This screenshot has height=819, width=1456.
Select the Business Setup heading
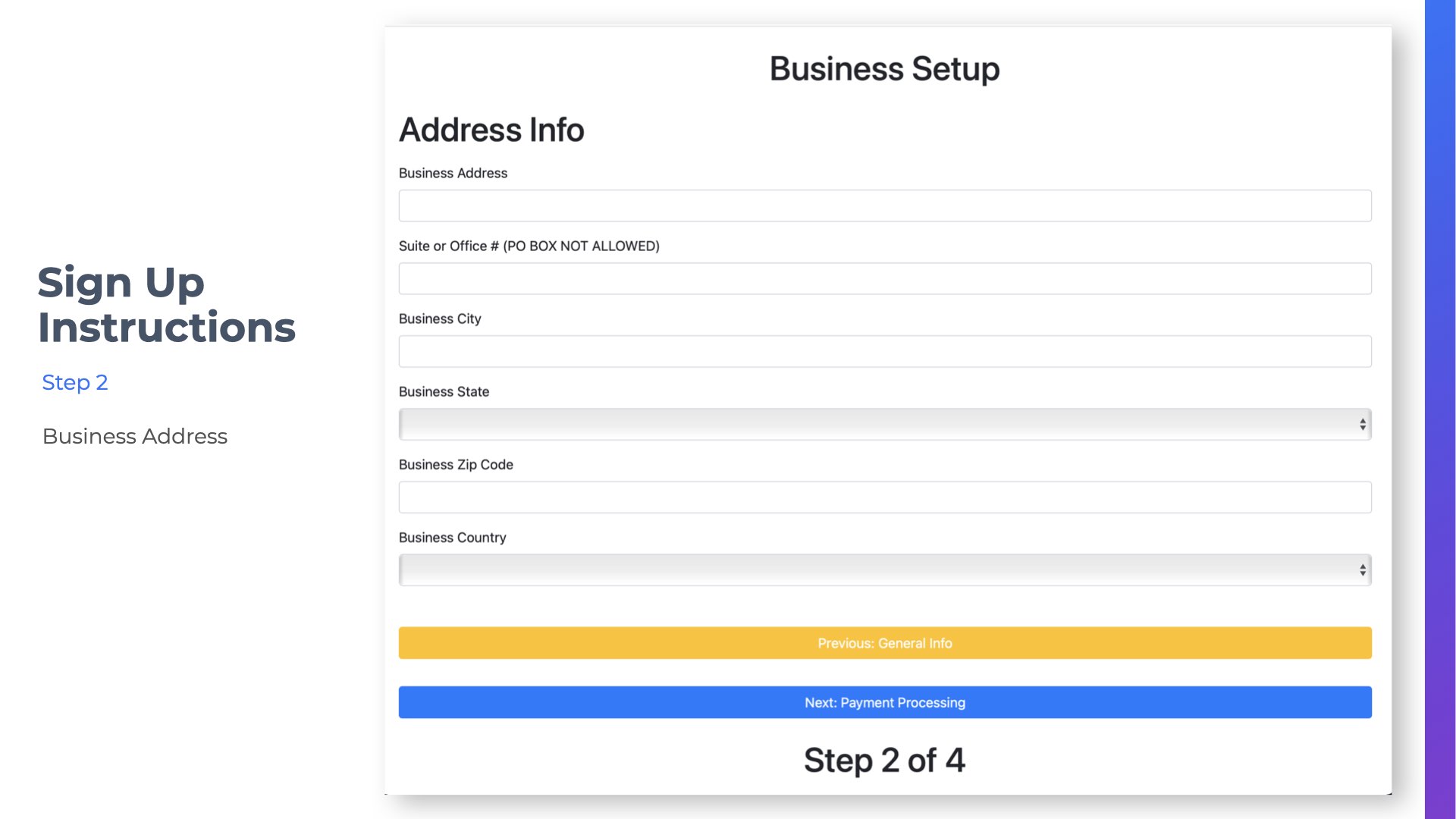coord(884,69)
